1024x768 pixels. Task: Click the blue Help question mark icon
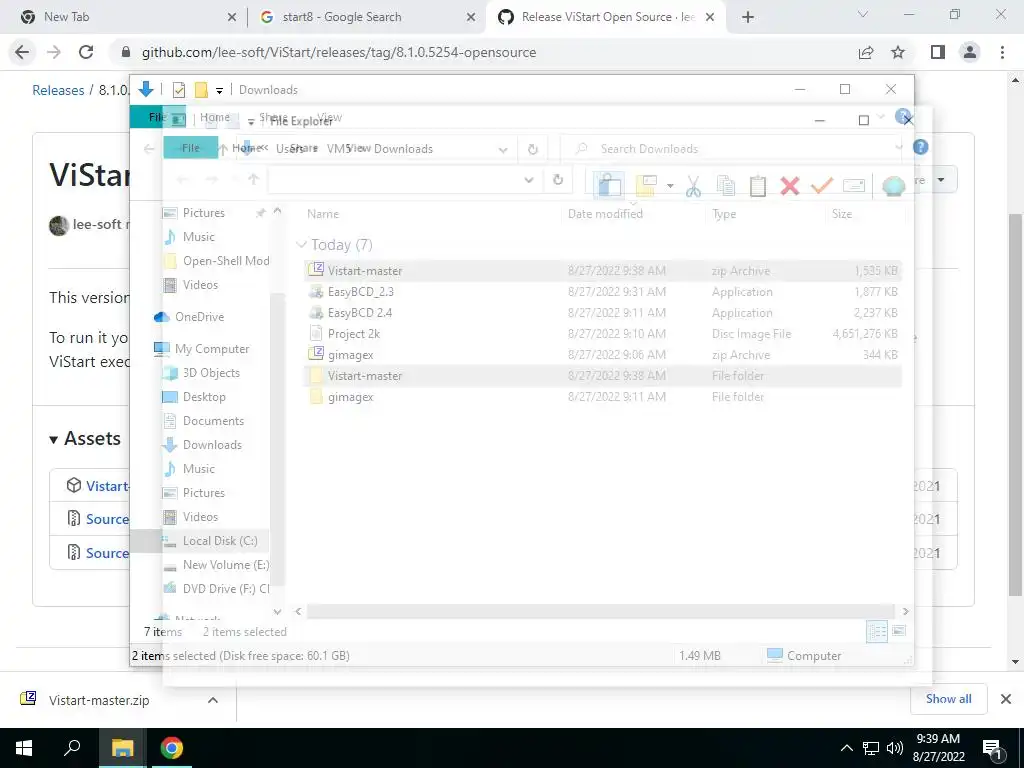tap(920, 147)
